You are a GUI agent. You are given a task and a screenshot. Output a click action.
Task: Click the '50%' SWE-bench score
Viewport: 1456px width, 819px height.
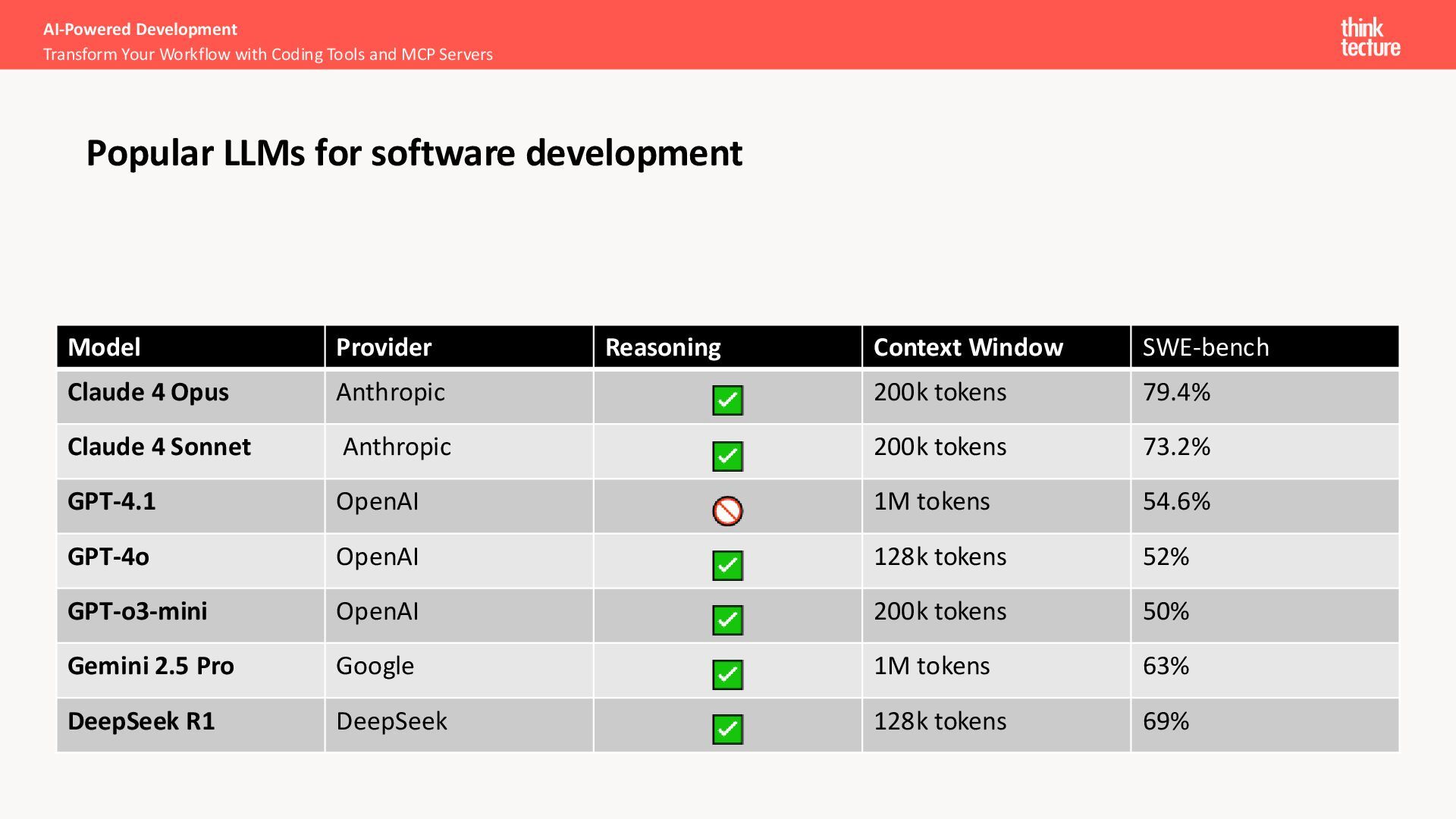coord(1166,611)
